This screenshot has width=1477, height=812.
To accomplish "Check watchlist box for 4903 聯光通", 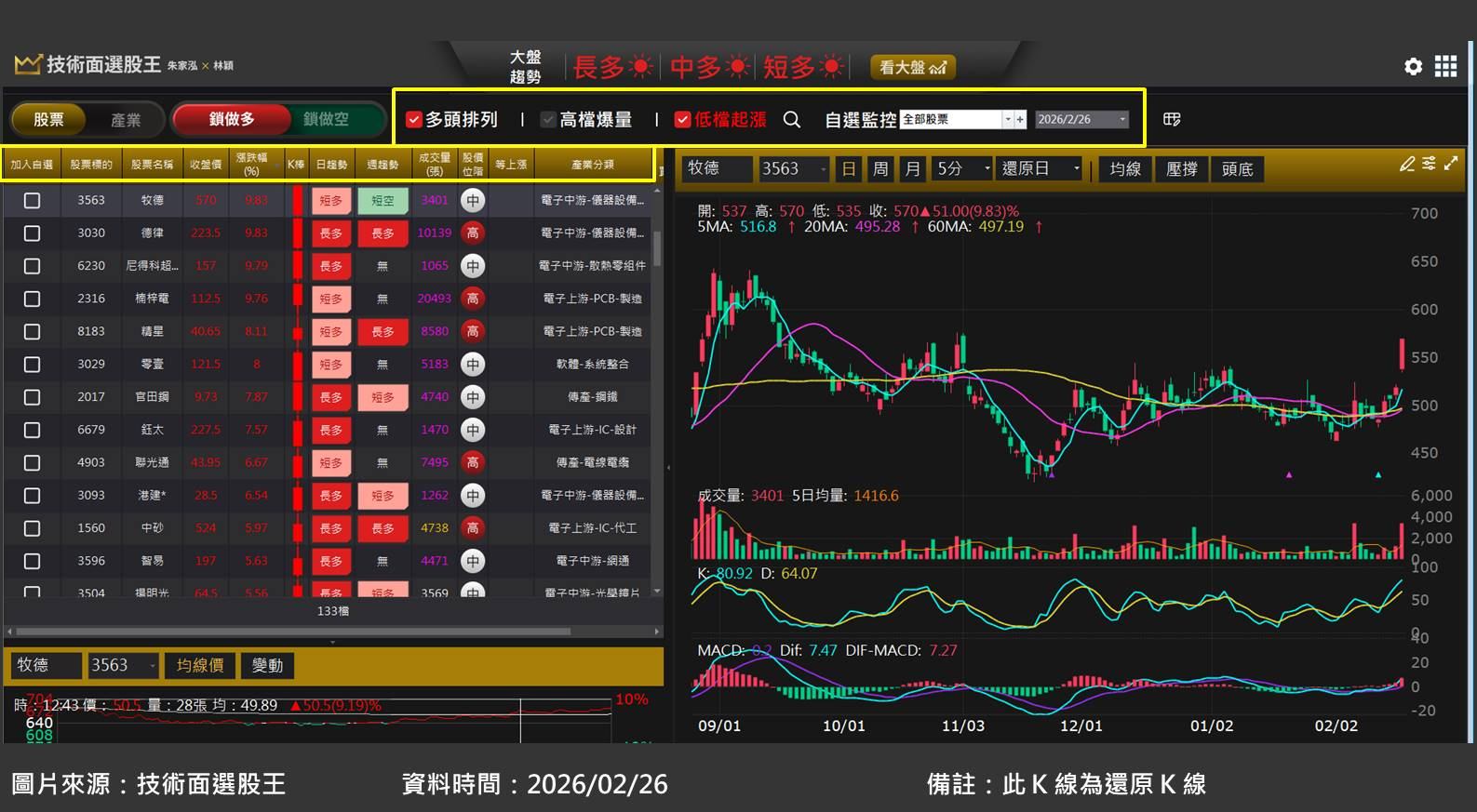I will click(x=32, y=462).
